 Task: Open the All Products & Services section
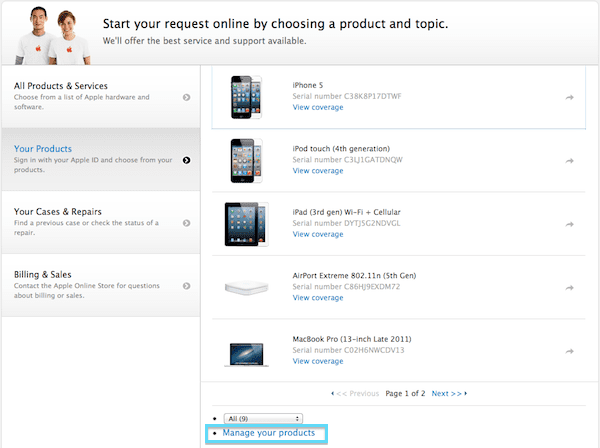point(101,96)
